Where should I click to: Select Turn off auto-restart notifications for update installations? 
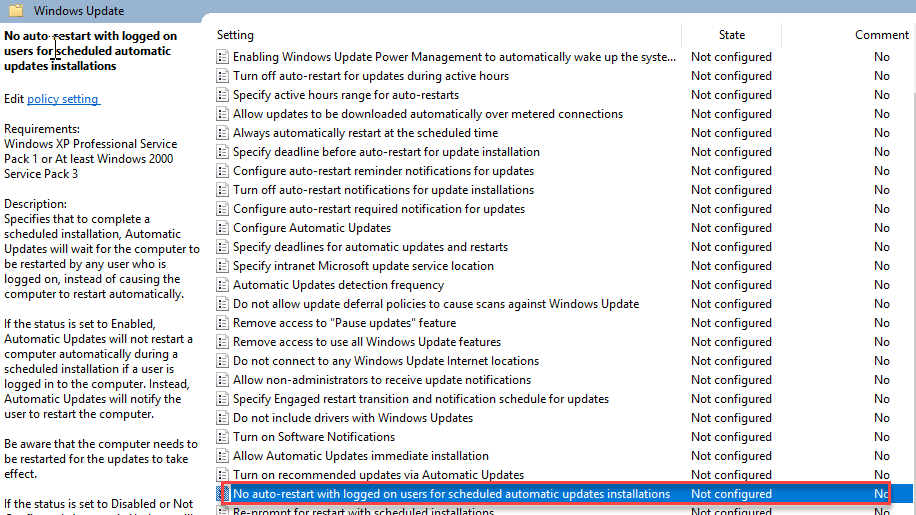coord(383,190)
